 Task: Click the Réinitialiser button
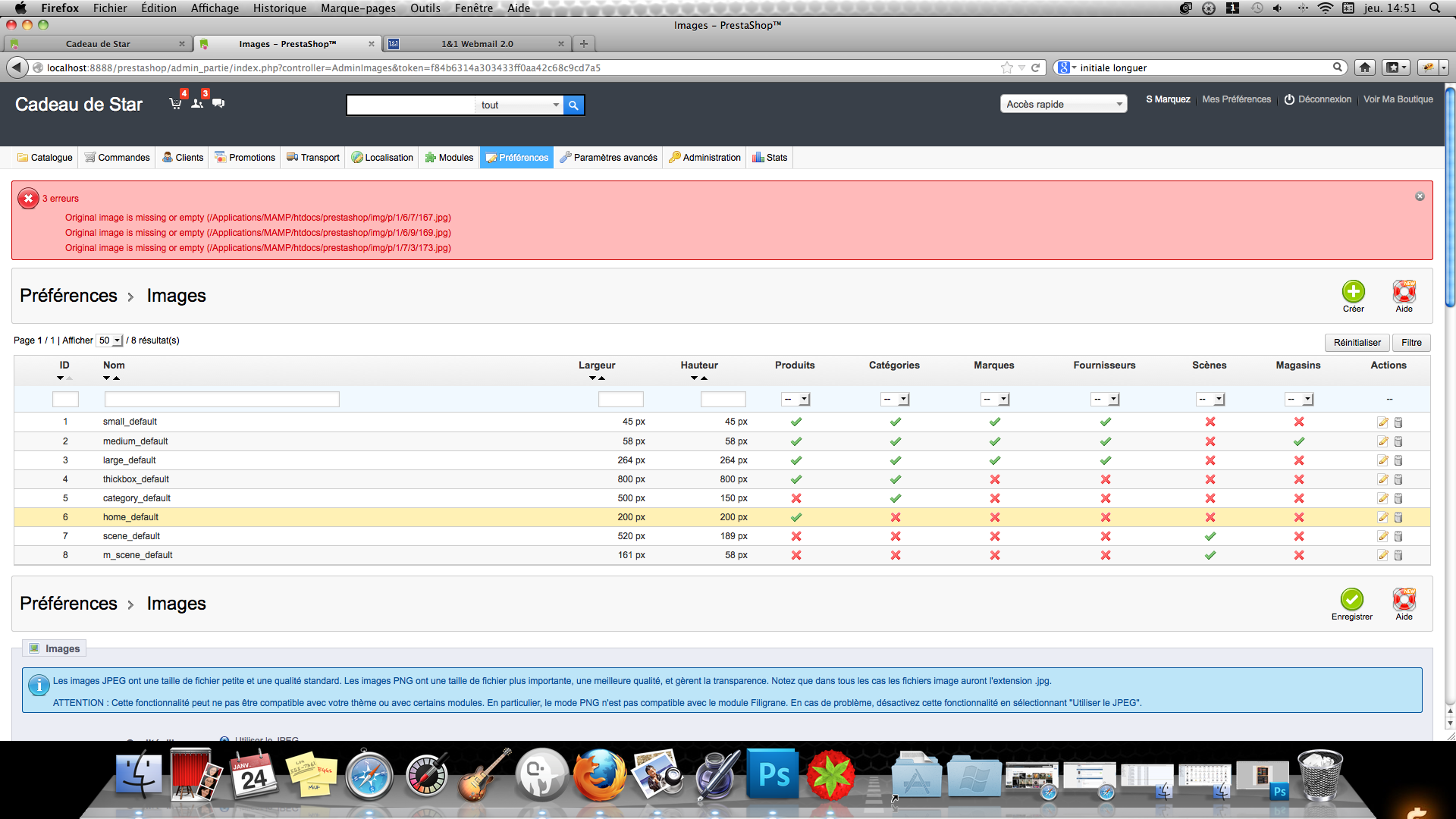(x=1357, y=343)
